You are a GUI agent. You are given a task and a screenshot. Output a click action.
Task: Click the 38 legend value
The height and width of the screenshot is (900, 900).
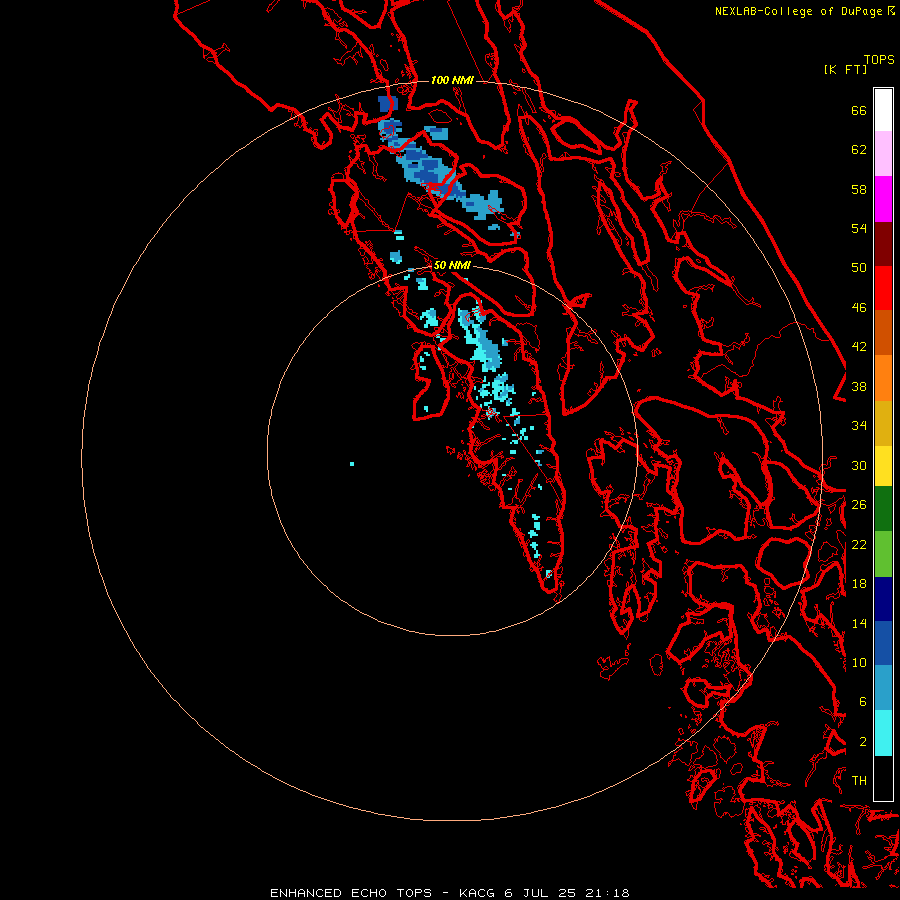coord(859,387)
